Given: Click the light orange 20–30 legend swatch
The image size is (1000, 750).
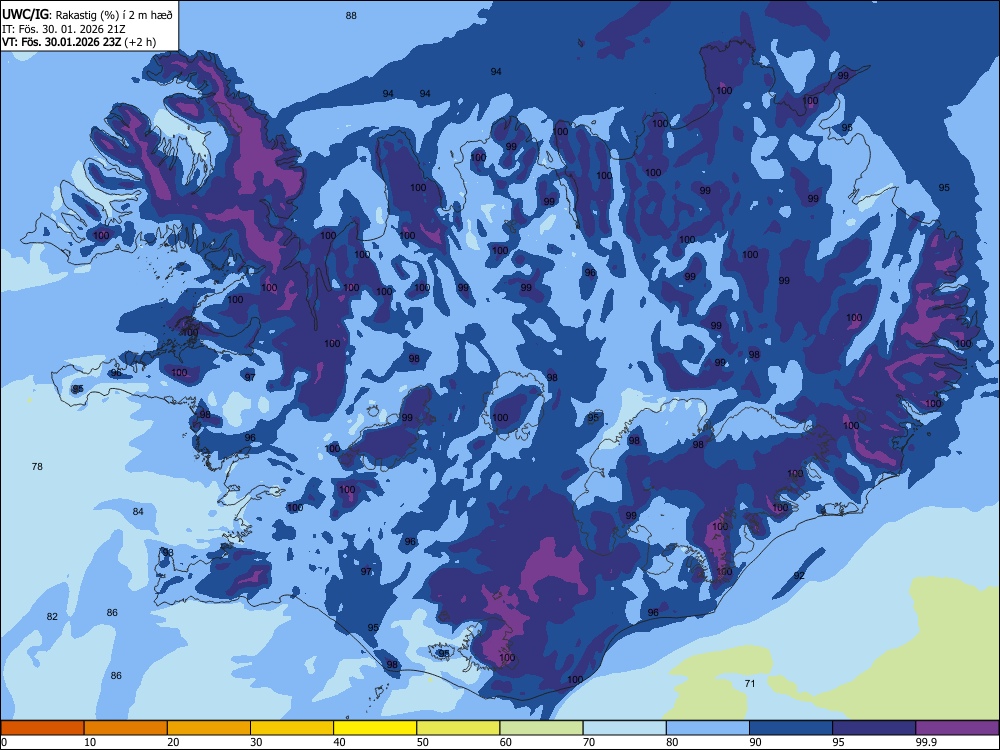Looking at the screenshot, I should pos(209,728).
